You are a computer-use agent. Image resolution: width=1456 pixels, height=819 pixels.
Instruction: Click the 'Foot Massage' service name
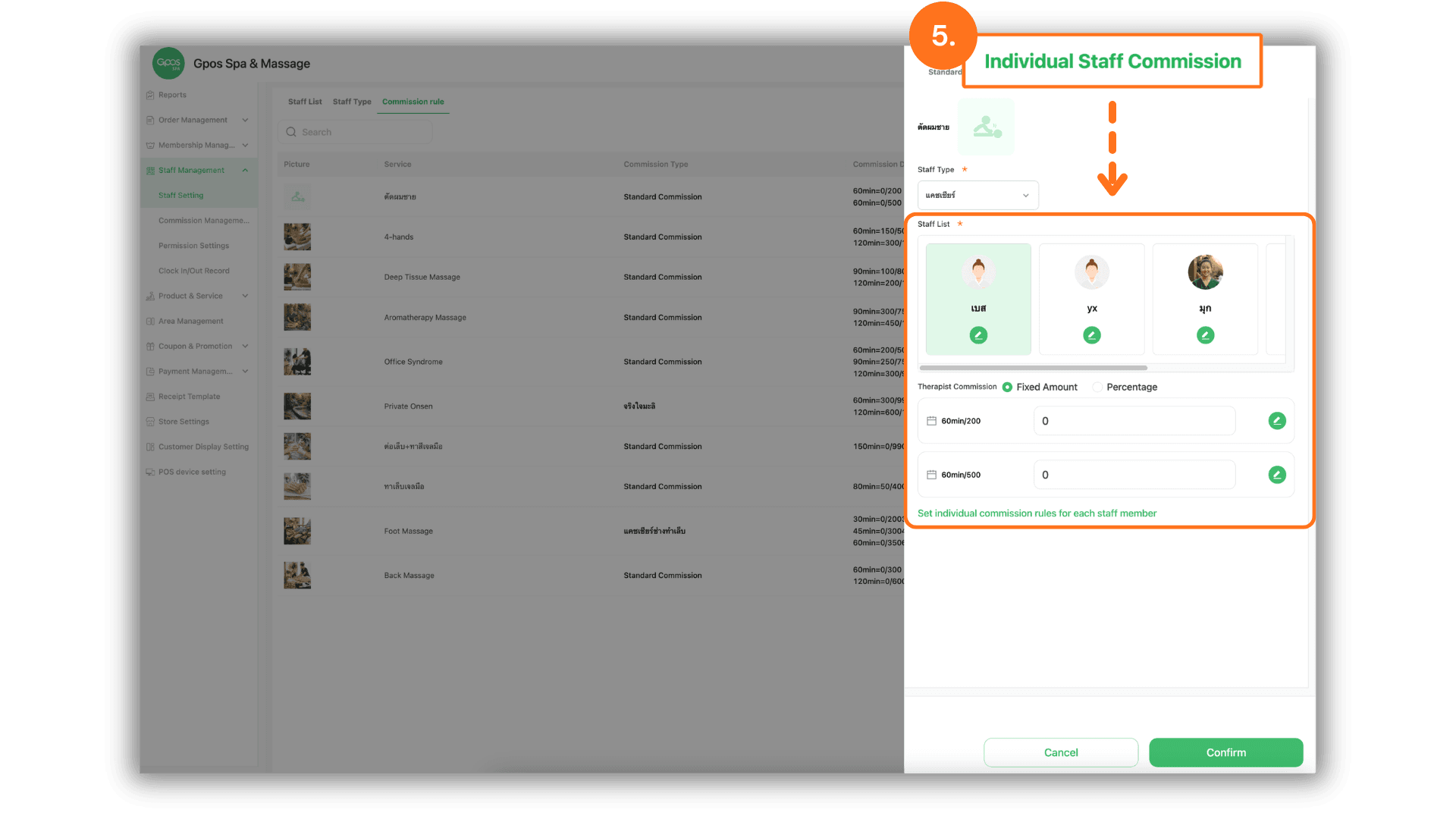click(408, 531)
